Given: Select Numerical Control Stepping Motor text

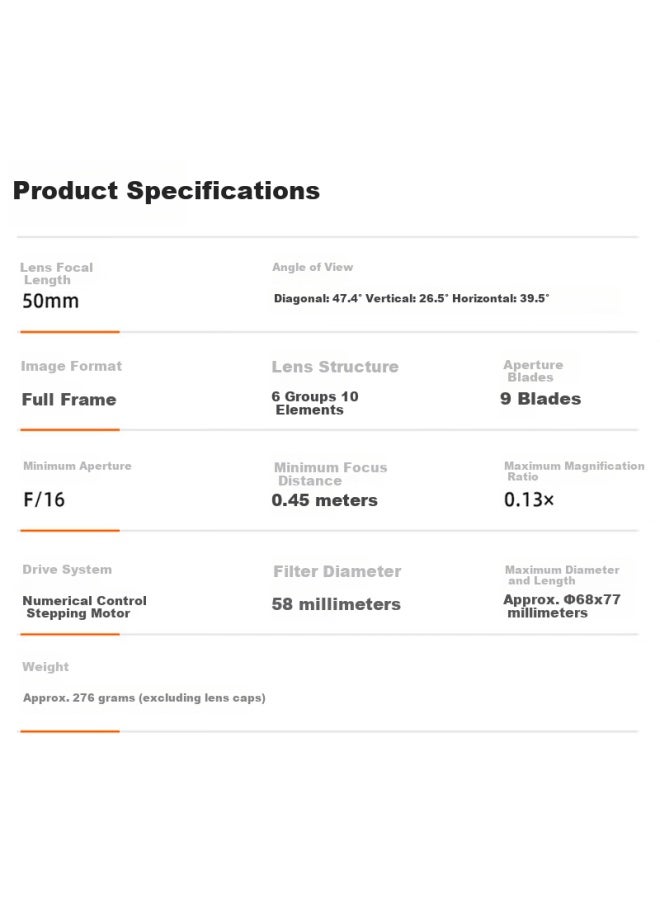Looking at the screenshot, I should (x=84, y=607).
